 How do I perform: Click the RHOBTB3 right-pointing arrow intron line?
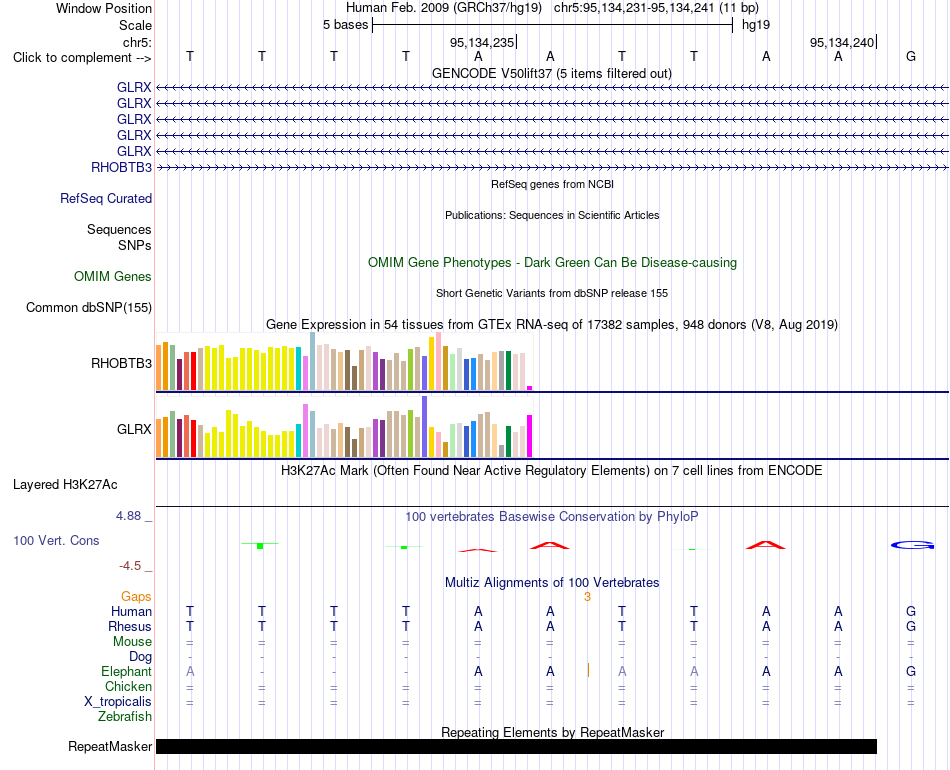(552, 167)
